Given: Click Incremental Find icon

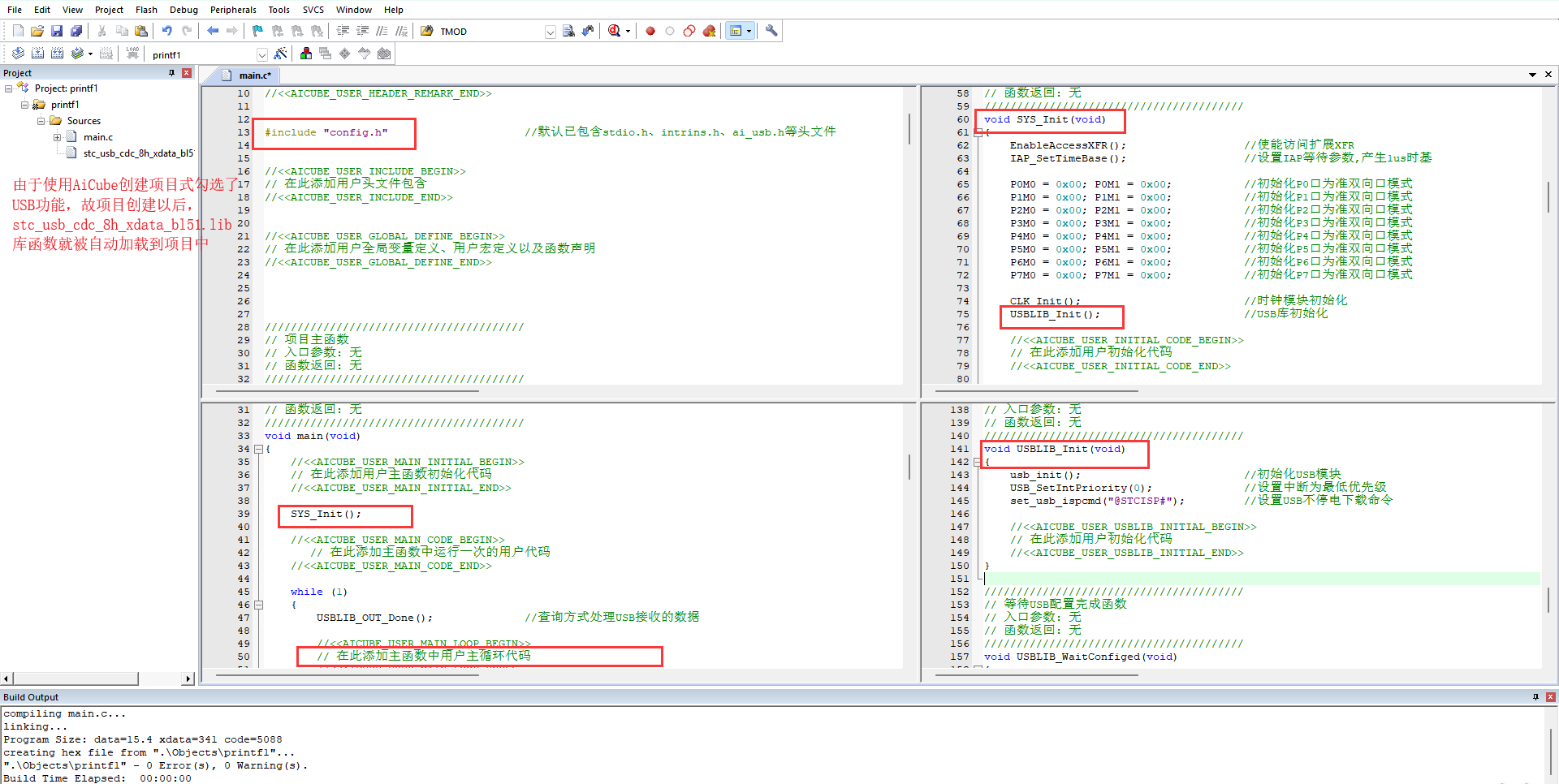Looking at the screenshot, I should 588,31.
